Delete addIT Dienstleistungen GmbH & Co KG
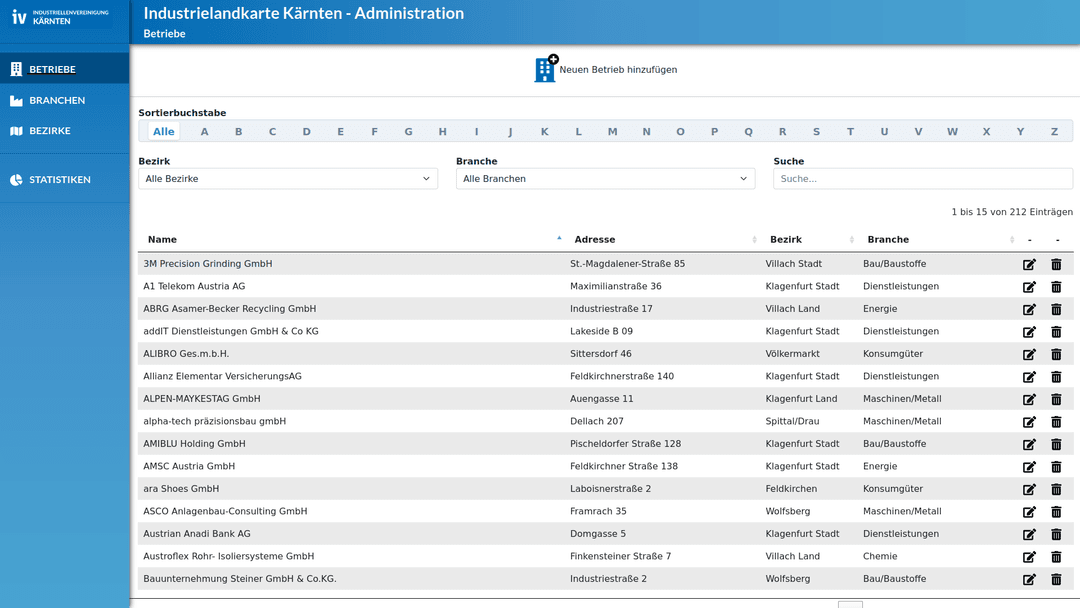 [x=1056, y=332]
